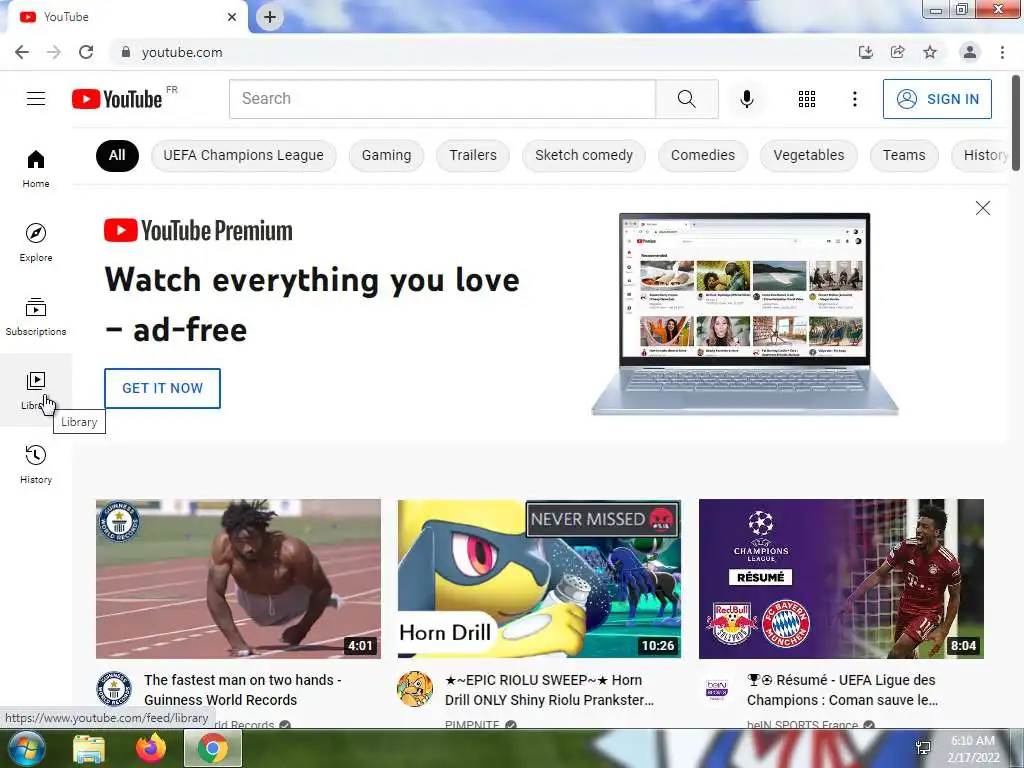Select the Teams chip
The image size is (1024, 768).
(x=904, y=155)
